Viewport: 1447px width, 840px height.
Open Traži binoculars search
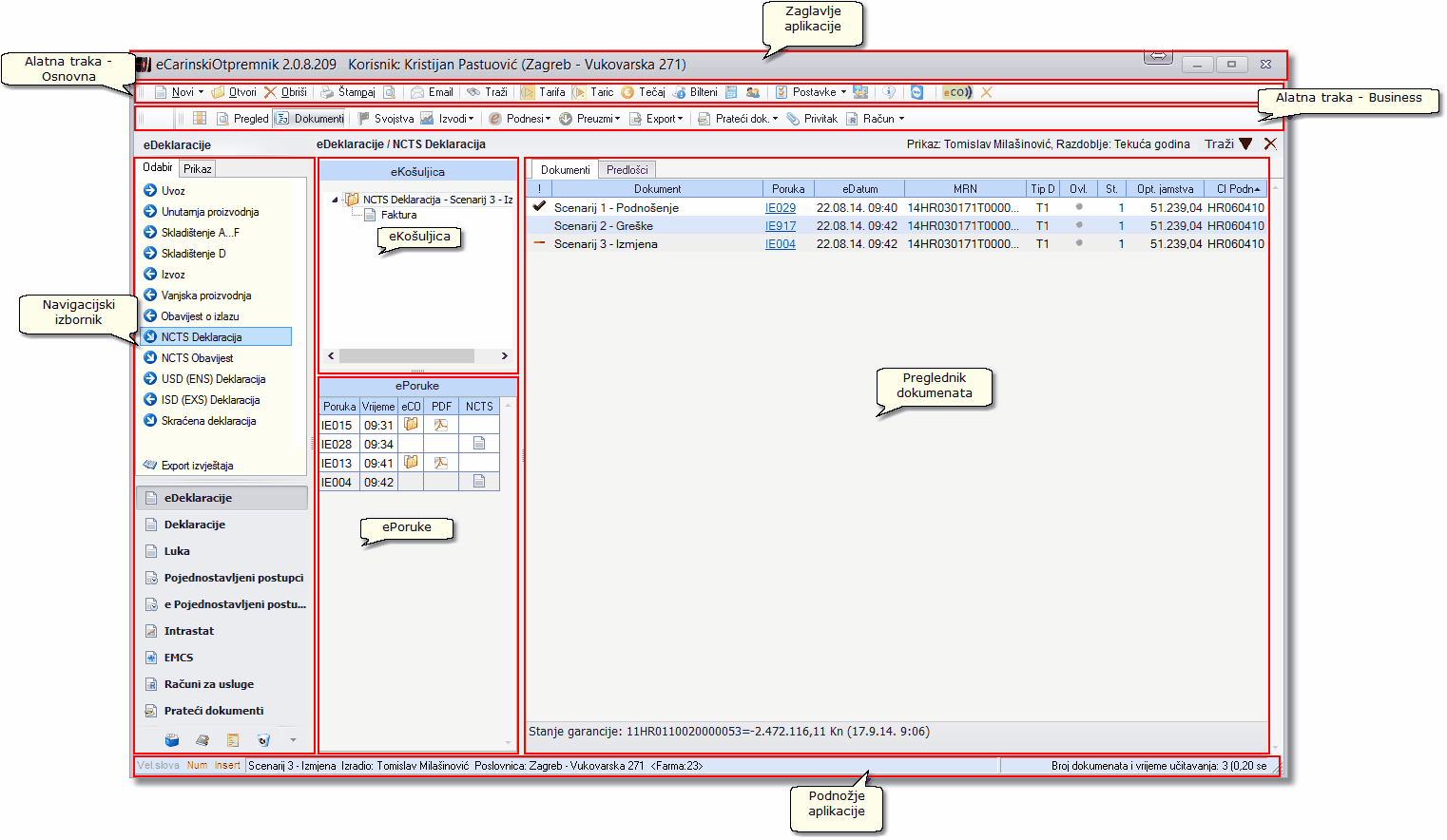[488, 92]
